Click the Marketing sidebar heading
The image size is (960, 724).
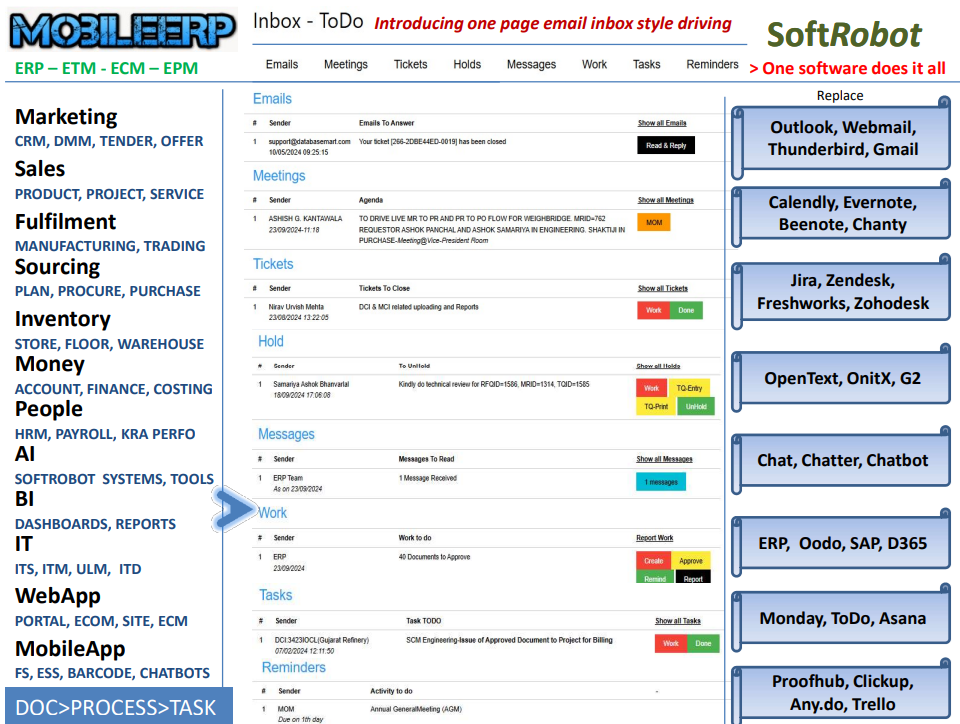66,116
